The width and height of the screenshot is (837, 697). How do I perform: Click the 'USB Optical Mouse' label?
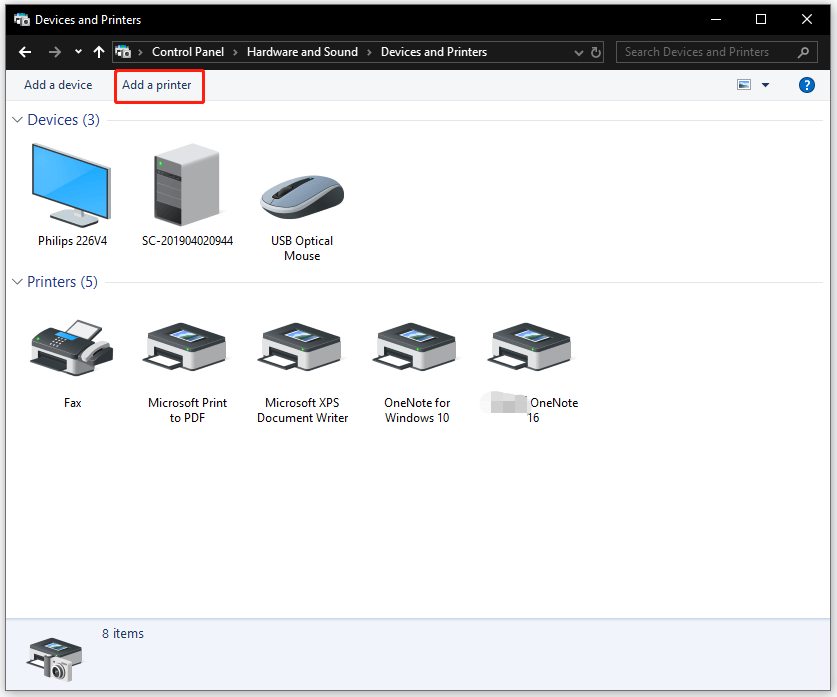tap(302, 248)
